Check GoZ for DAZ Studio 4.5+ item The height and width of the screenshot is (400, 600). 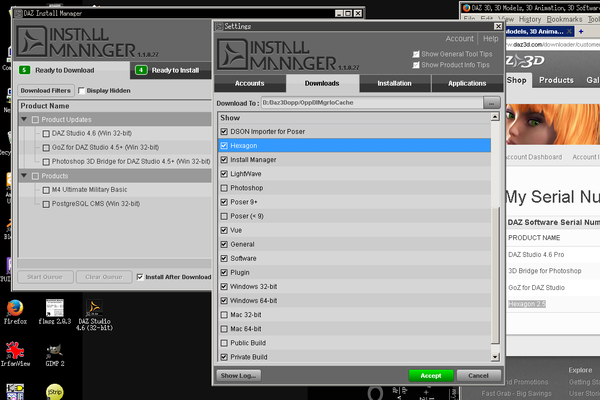coord(46,148)
